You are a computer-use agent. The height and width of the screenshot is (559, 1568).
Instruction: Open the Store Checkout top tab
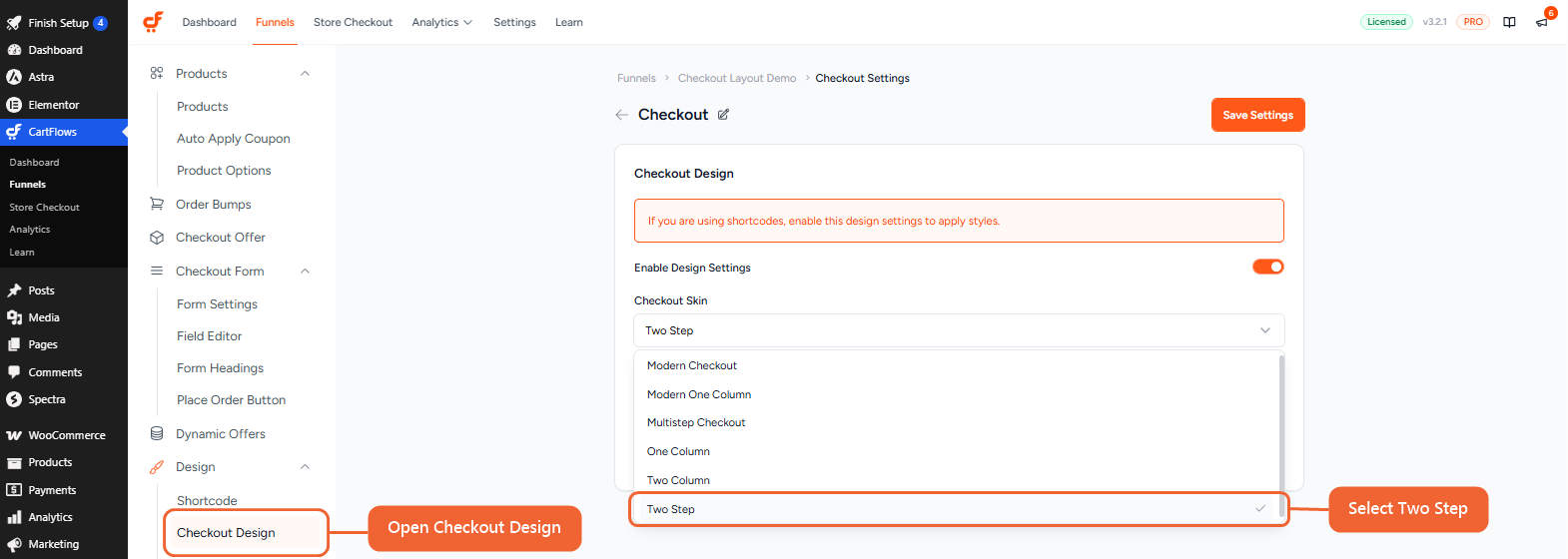point(353,22)
